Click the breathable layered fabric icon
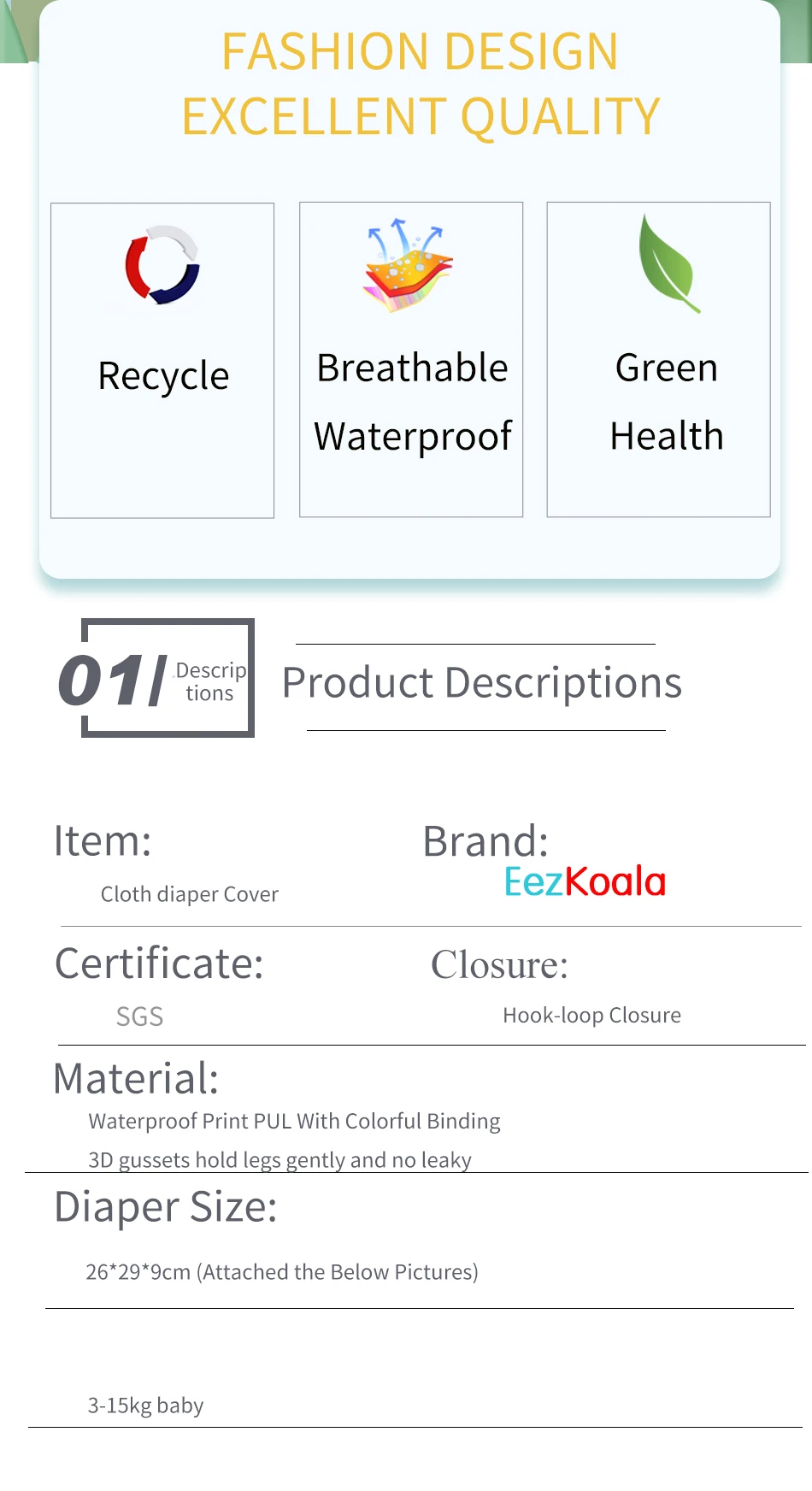Screen dimensions: 812x1491 [408, 266]
